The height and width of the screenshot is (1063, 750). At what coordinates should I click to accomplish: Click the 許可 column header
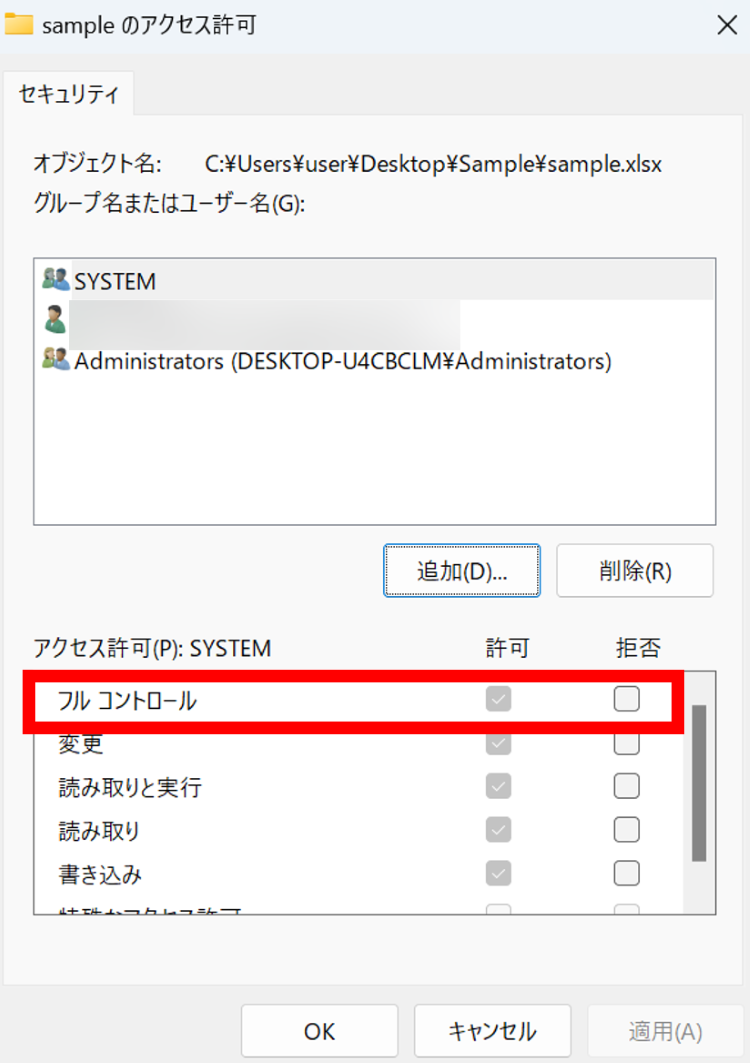tap(507, 648)
